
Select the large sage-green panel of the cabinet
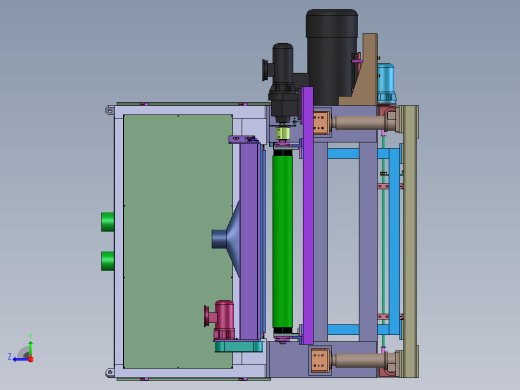(178, 241)
